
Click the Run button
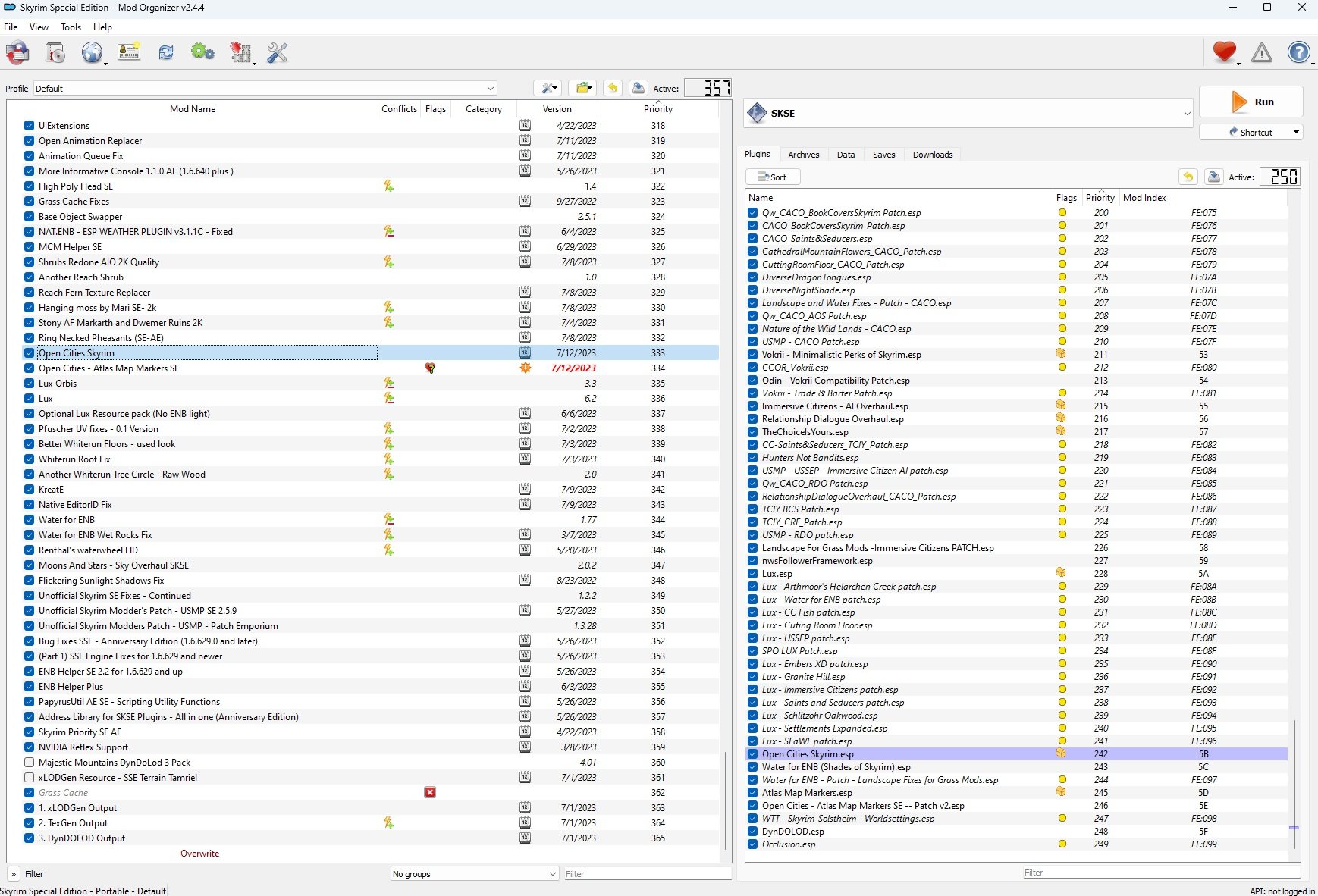coord(1251,102)
